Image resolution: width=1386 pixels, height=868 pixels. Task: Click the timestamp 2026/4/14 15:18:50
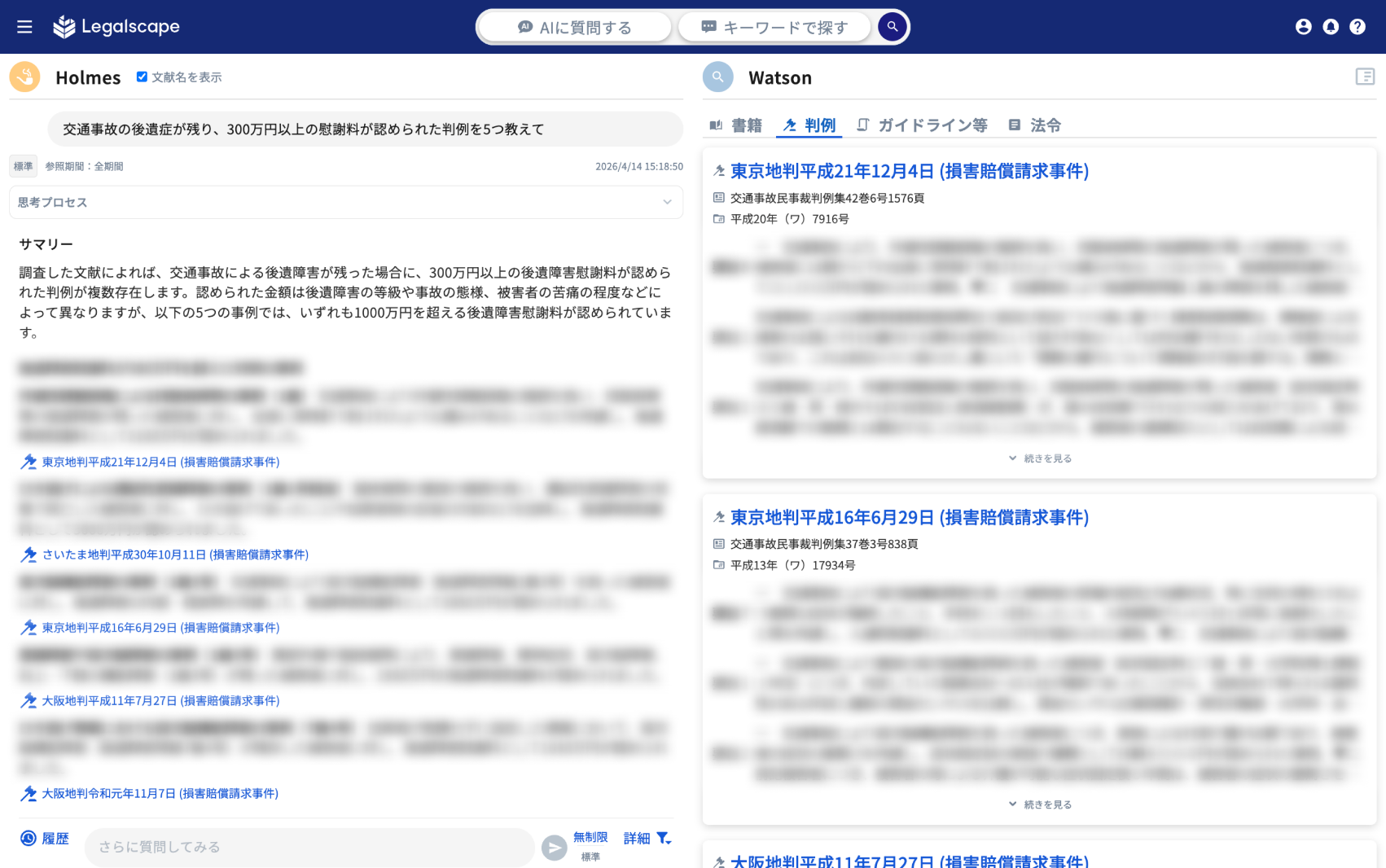tap(639, 166)
